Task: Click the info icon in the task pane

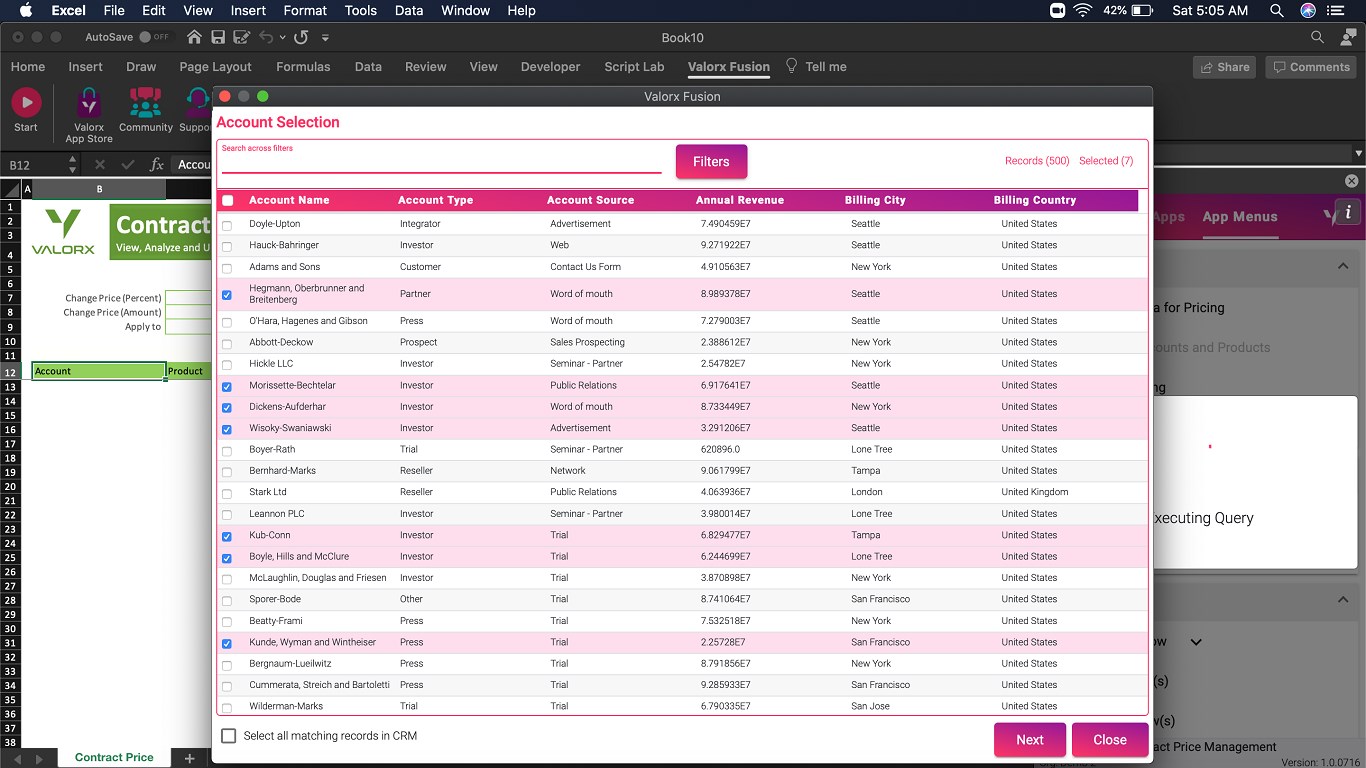Action: point(1348,212)
